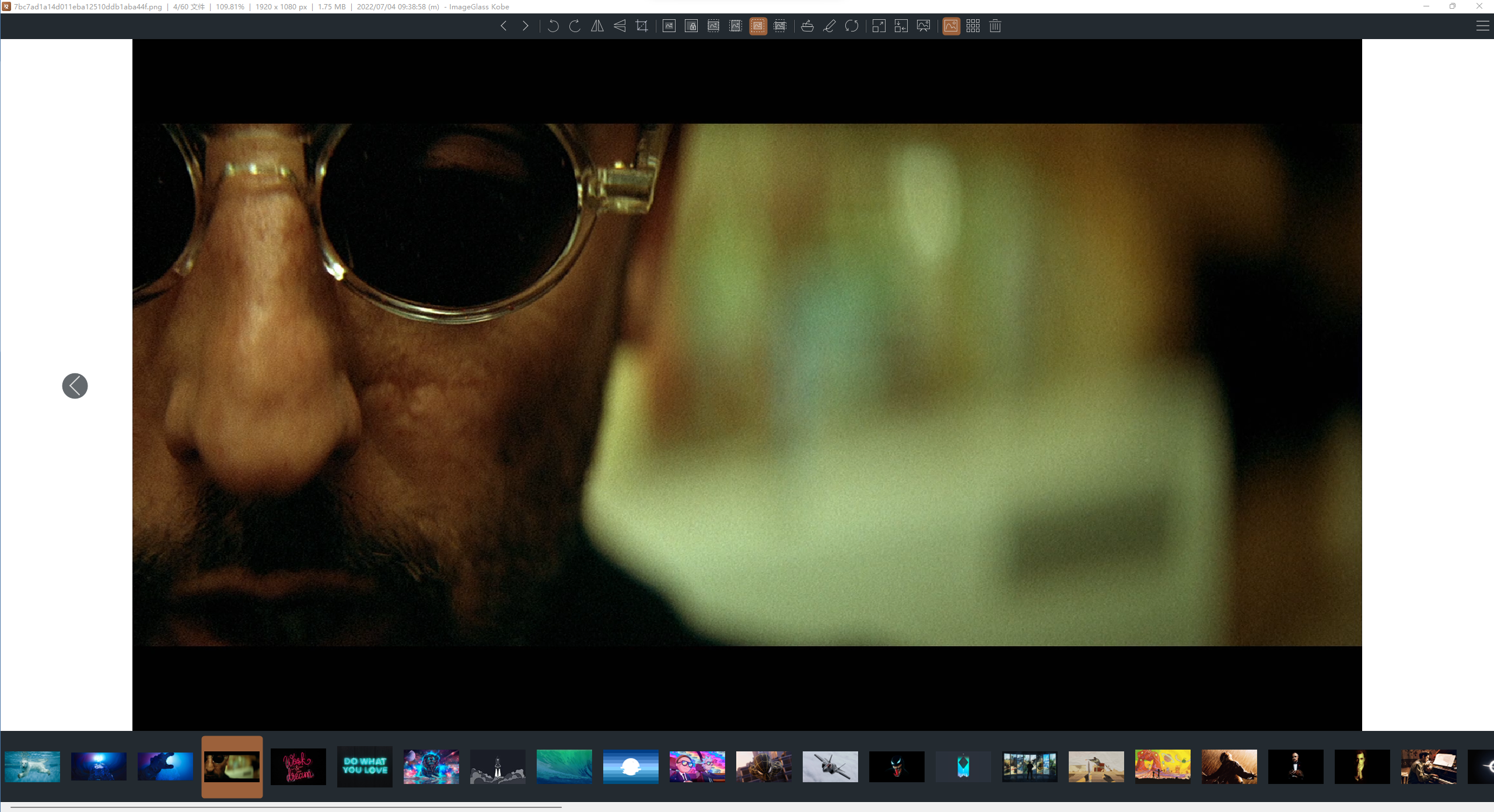Go to previous image in toolbar
This screenshot has width=1494, height=812.
(x=503, y=26)
